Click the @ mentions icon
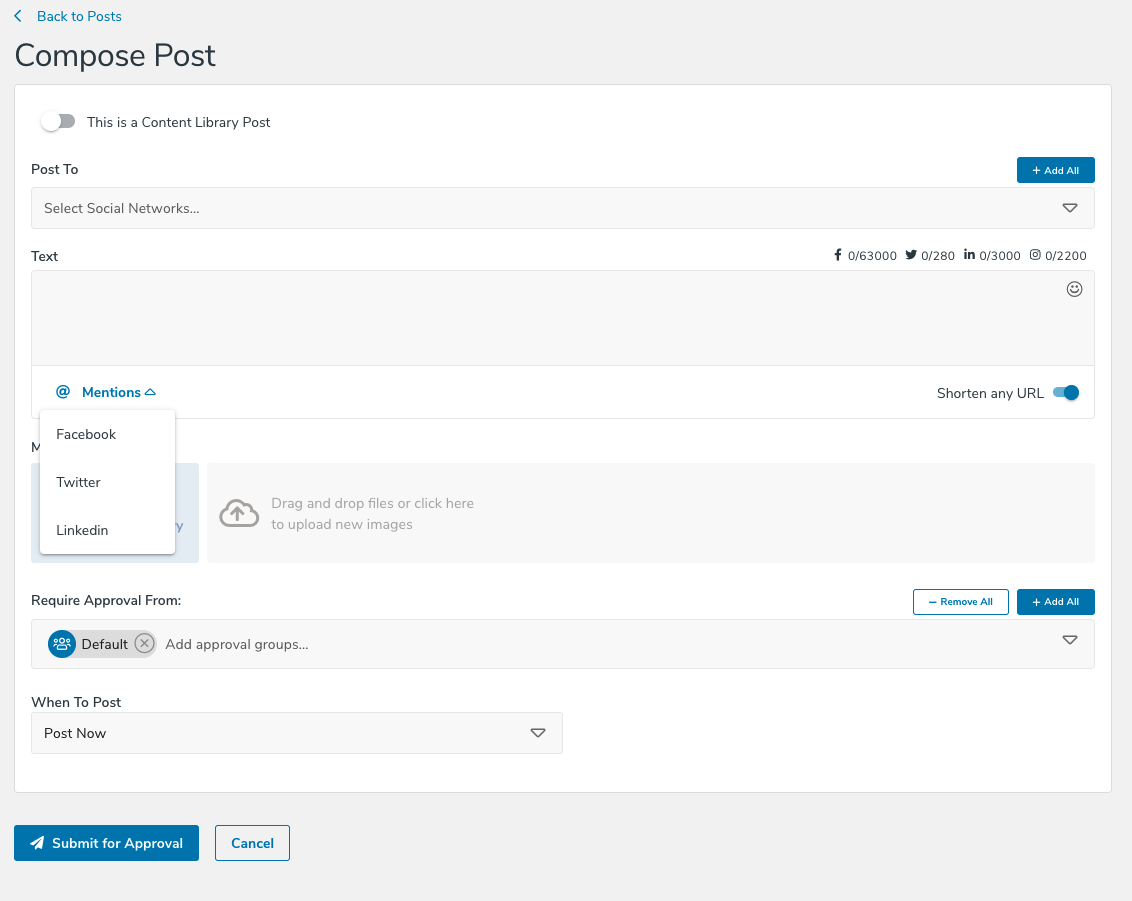 pyautogui.click(x=63, y=392)
